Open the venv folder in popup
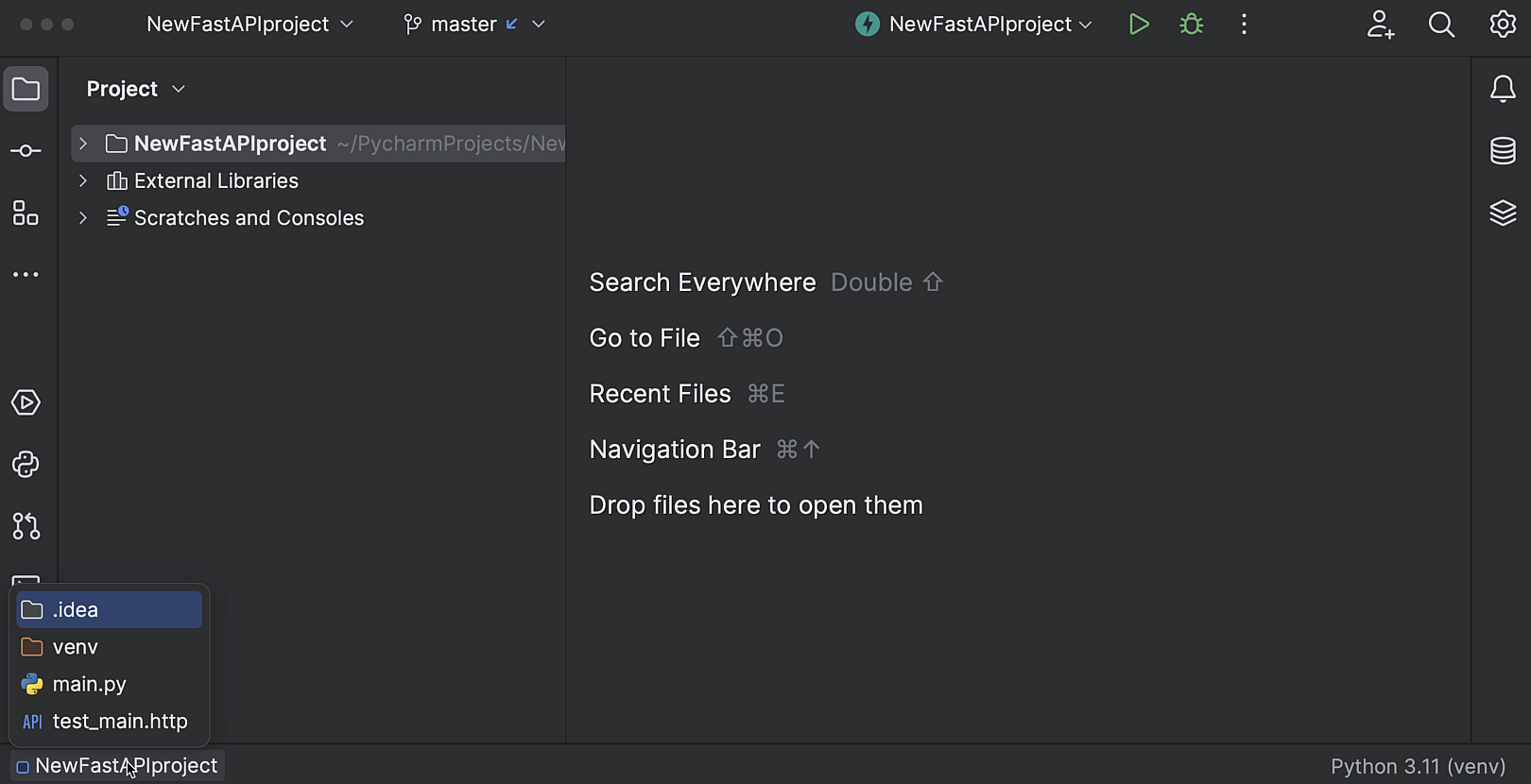Image resolution: width=1531 pixels, height=784 pixels. pos(76,647)
